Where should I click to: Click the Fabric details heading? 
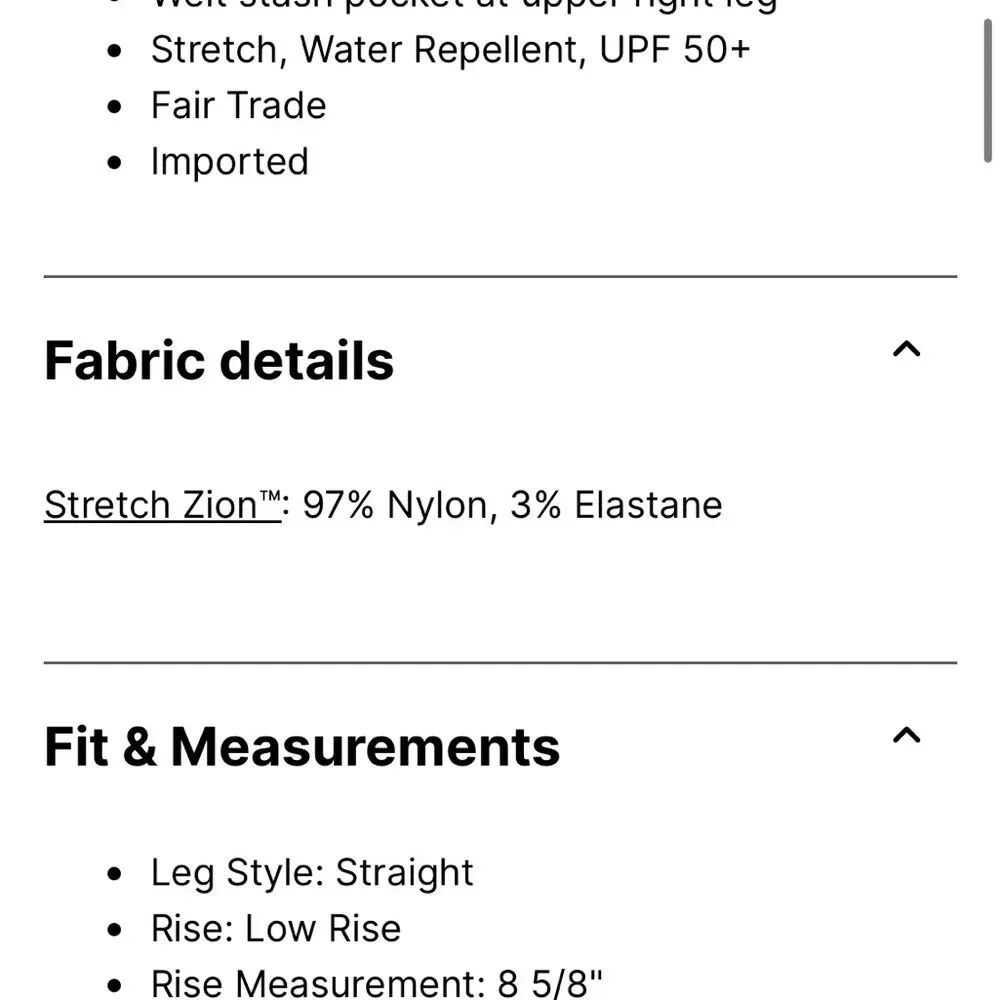tap(218, 360)
